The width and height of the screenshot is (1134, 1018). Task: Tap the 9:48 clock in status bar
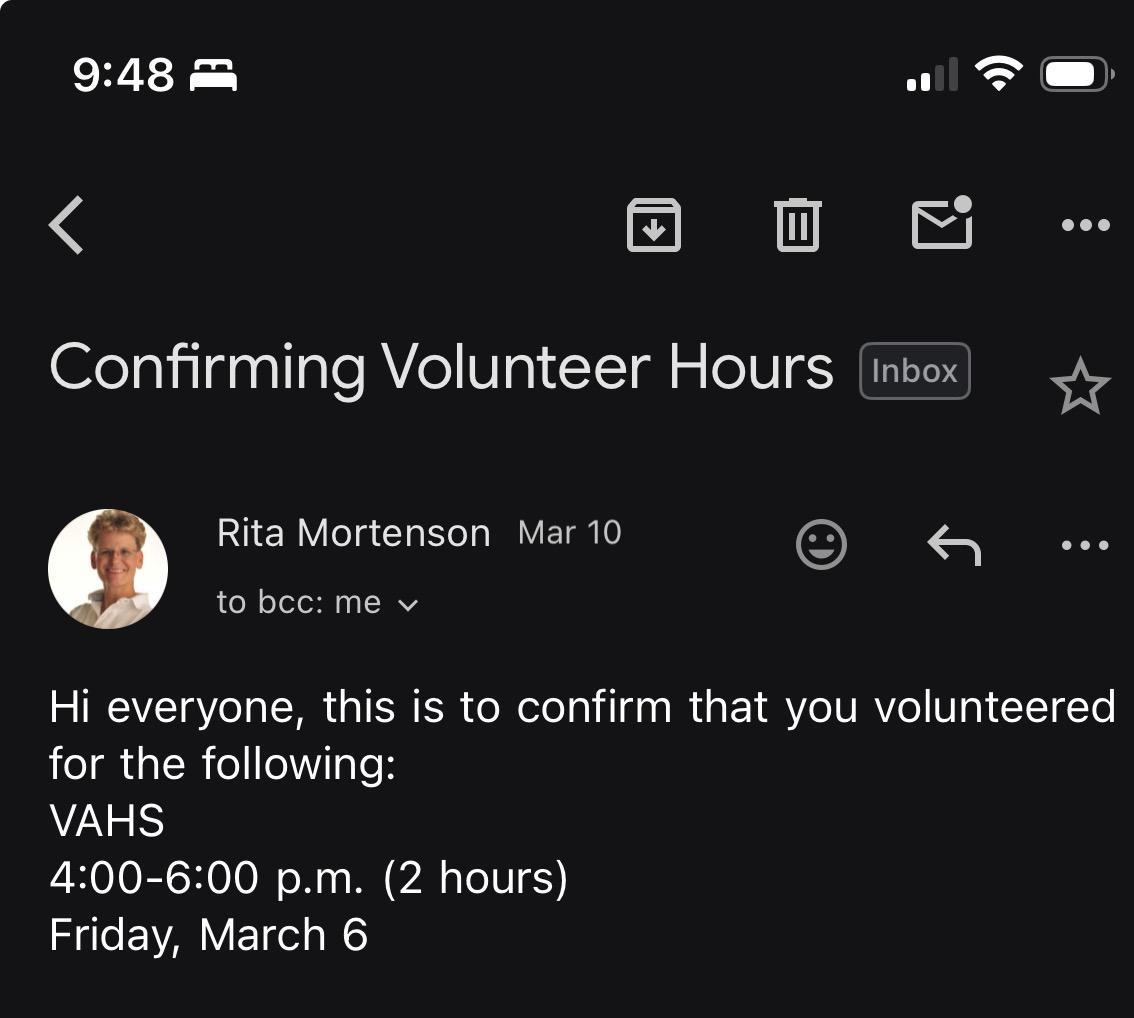pyautogui.click(x=123, y=75)
